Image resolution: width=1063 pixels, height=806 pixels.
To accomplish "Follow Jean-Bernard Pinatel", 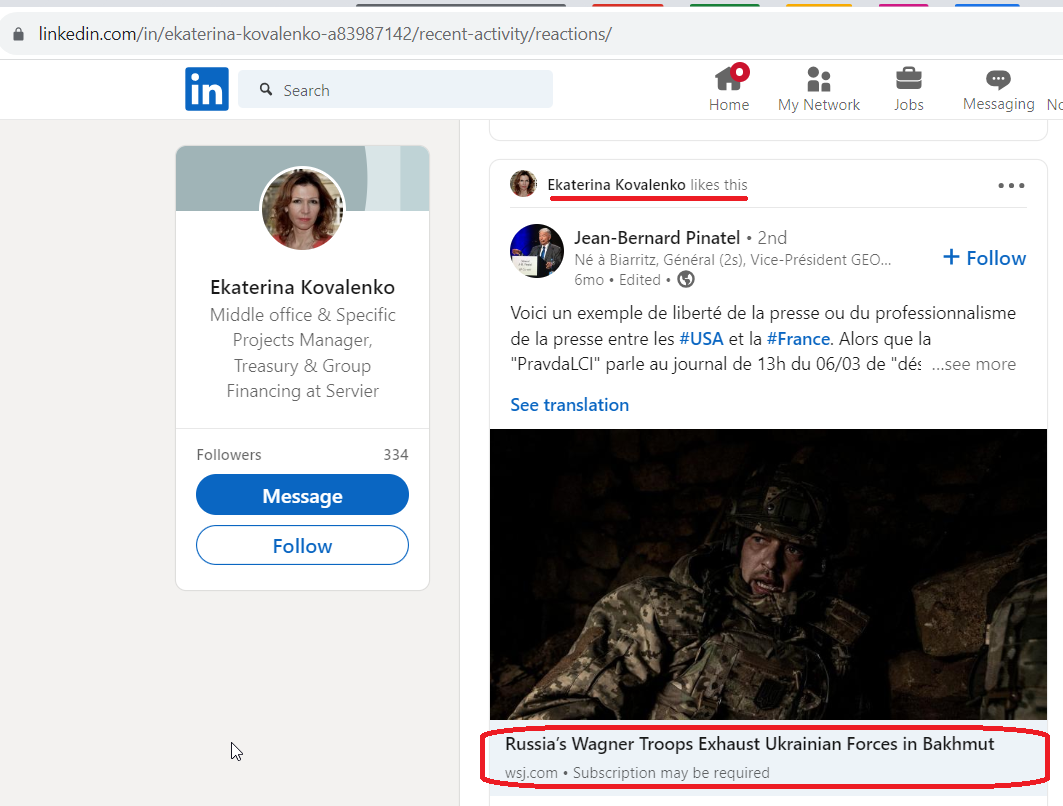I will [x=984, y=258].
